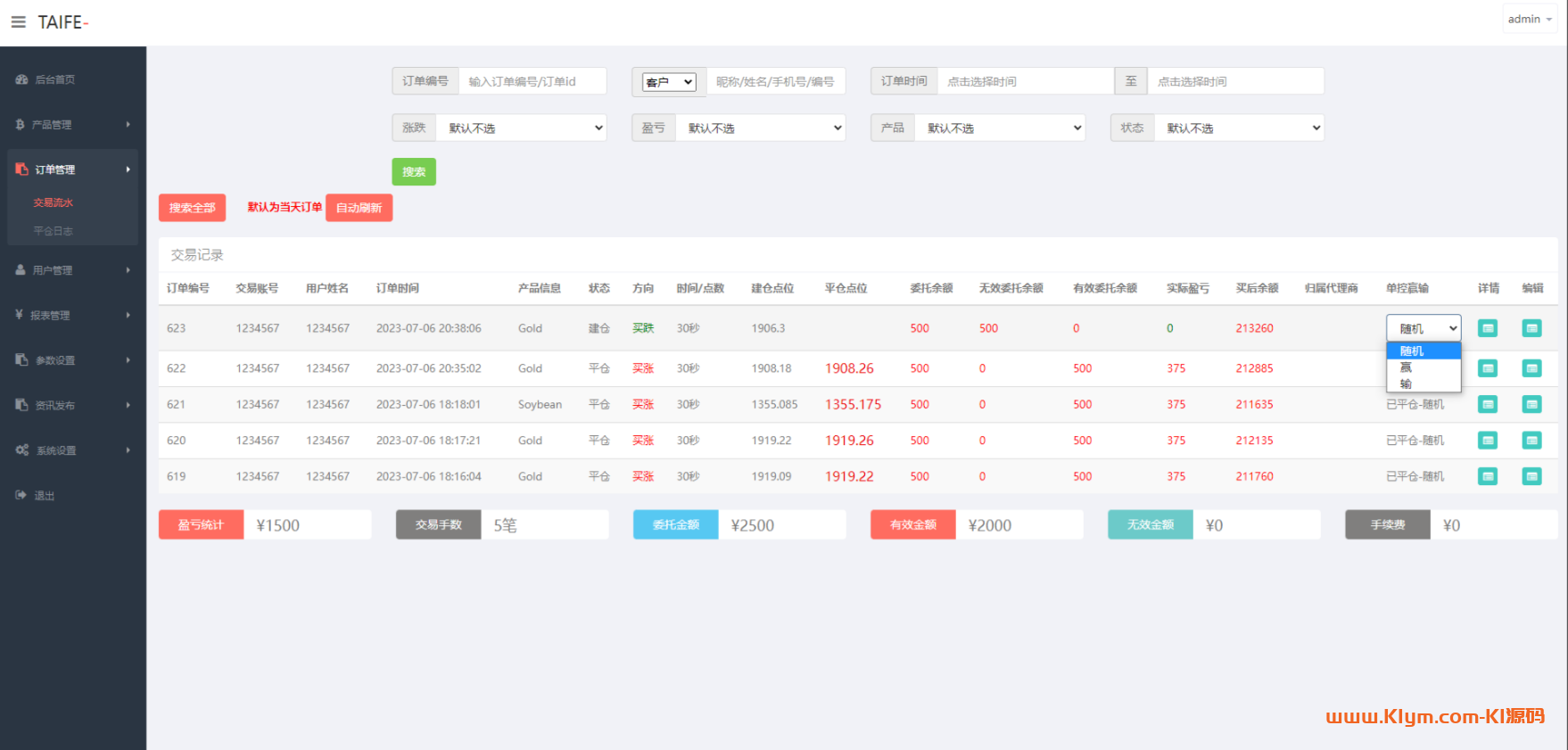Click the 实际盈亏 column header
1568x750 pixels.
pos(1188,288)
